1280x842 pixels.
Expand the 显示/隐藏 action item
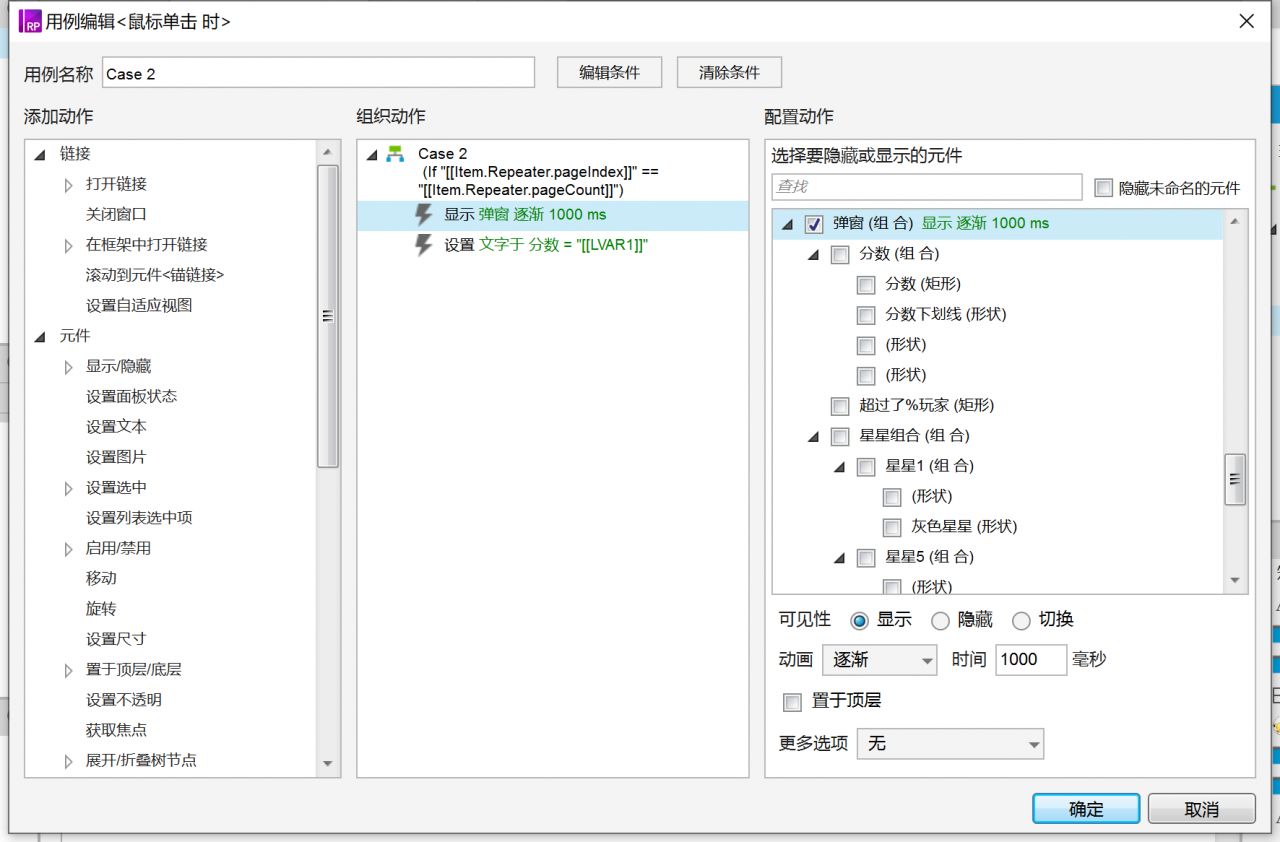point(68,367)
